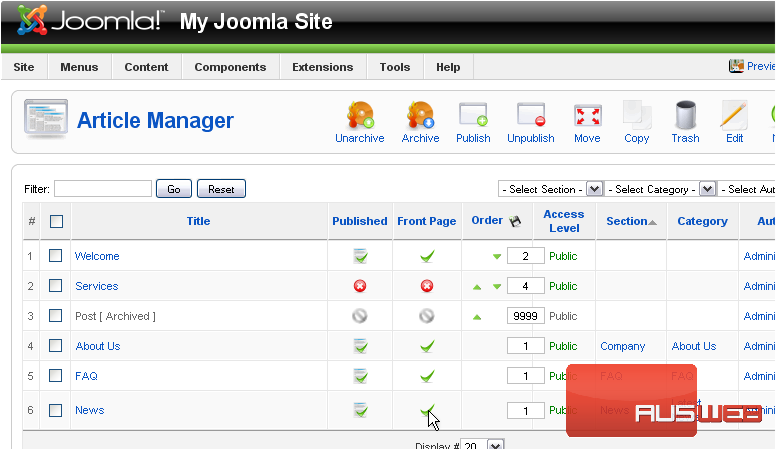This screenshot has height=450, width=776.
Task: Click the Trash toolbar icon
Action: [x=685, y=116]
